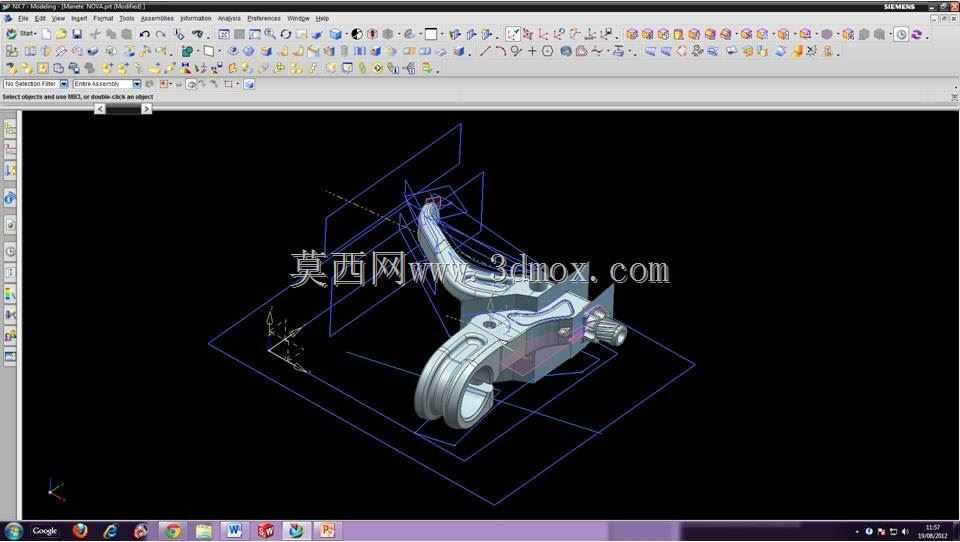Viewport: 960px width, 542px height.
Task: Click the selection rectangle icon in selection bar
Action: point(228,84)
